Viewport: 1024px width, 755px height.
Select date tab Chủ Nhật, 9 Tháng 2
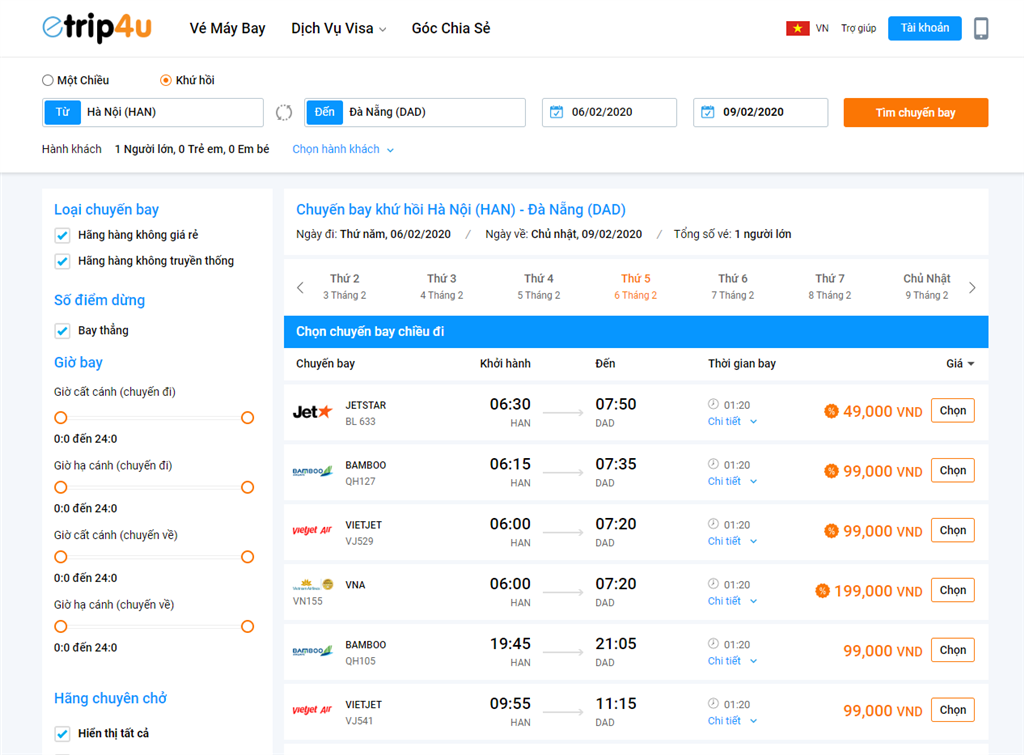coord(927,287)
